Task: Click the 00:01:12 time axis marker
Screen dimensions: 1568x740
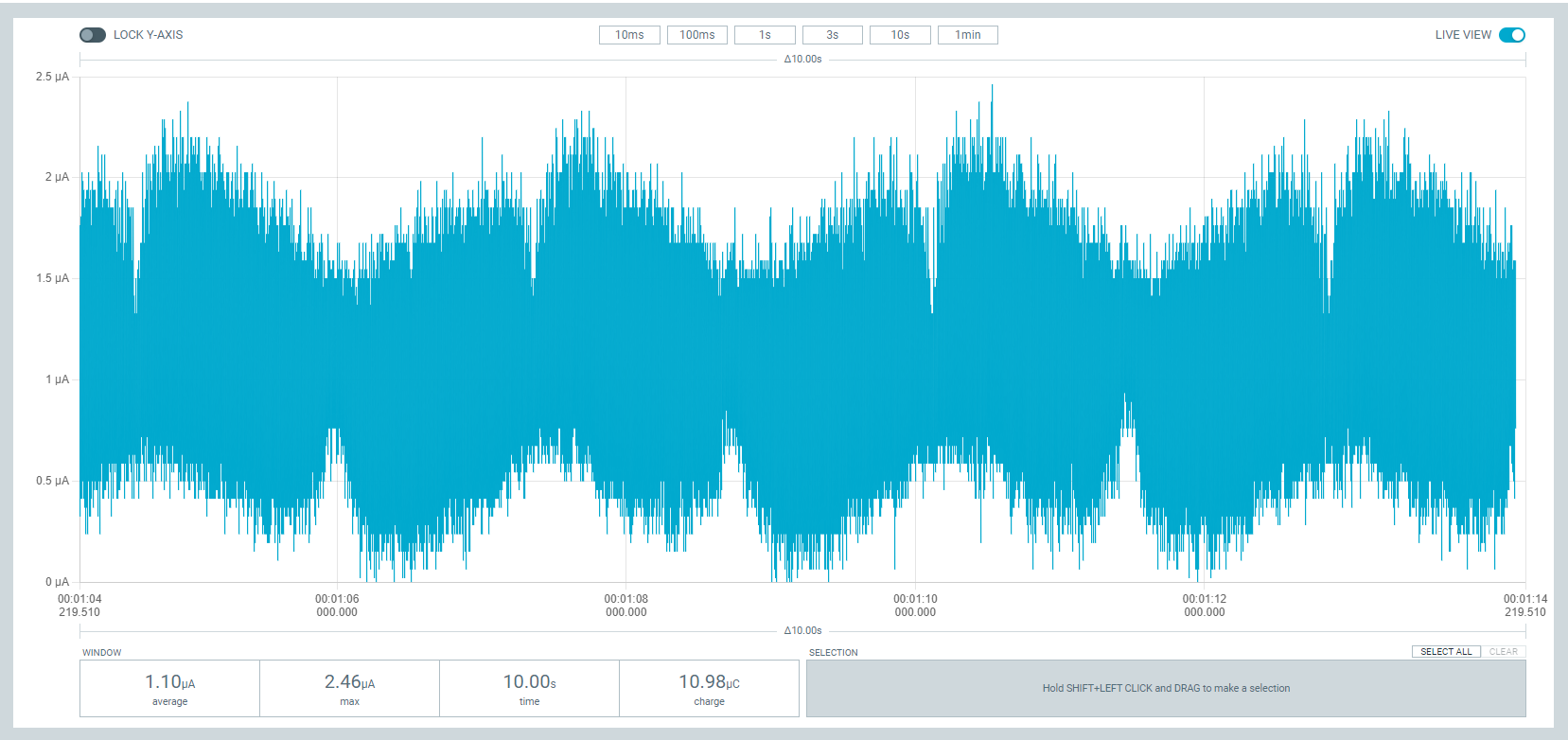Action: coord(1204,606)
